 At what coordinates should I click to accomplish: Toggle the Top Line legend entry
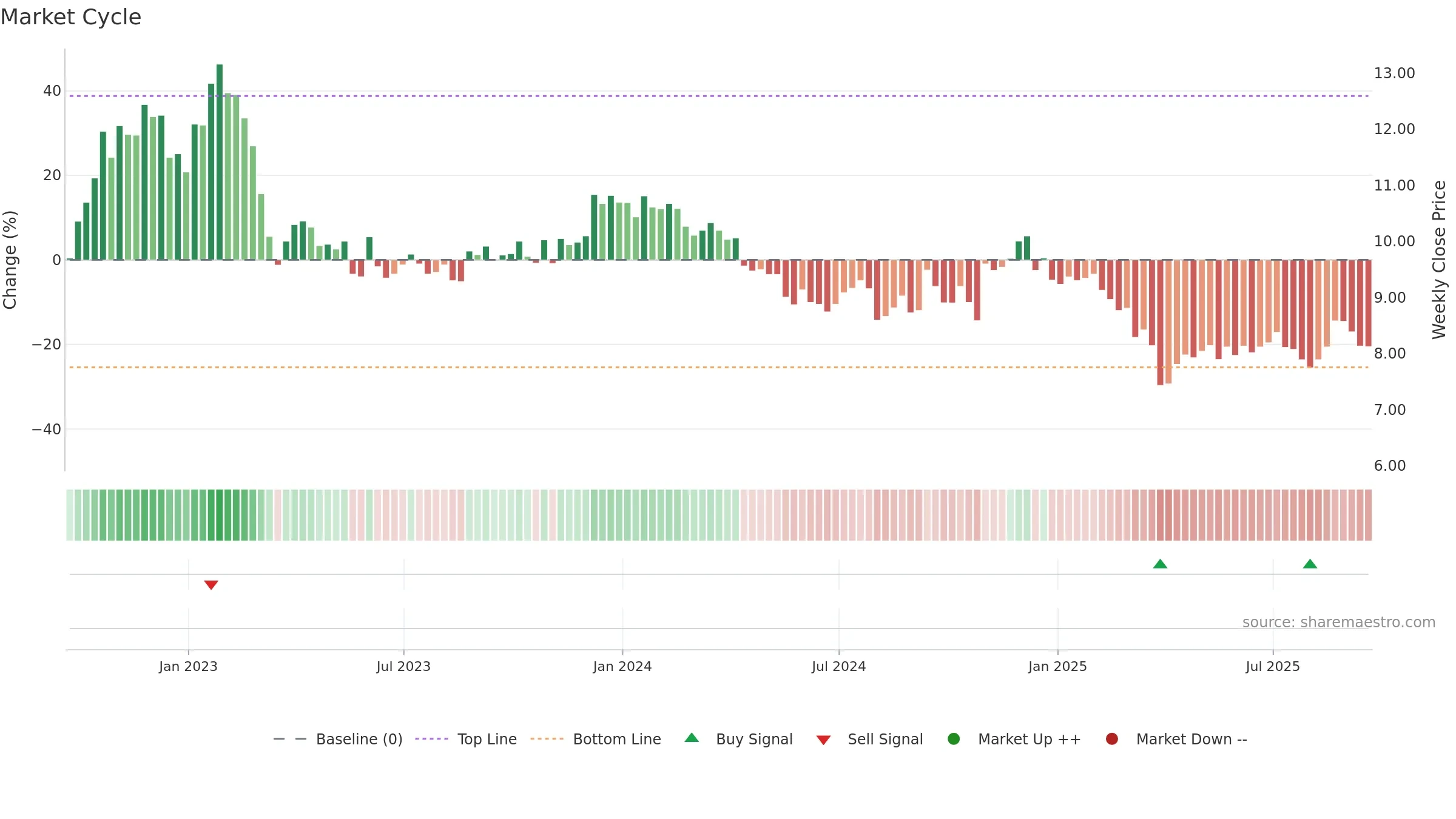point(466,739)
